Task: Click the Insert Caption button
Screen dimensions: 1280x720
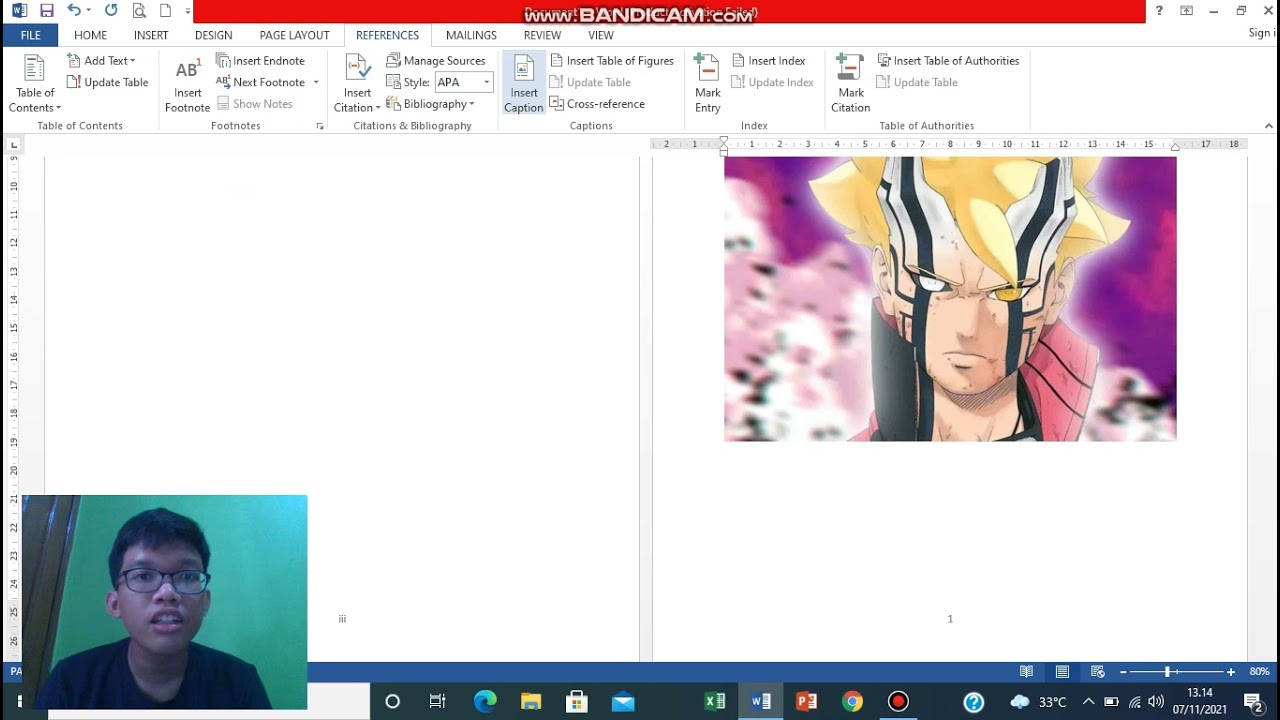Action: point(524,84)
